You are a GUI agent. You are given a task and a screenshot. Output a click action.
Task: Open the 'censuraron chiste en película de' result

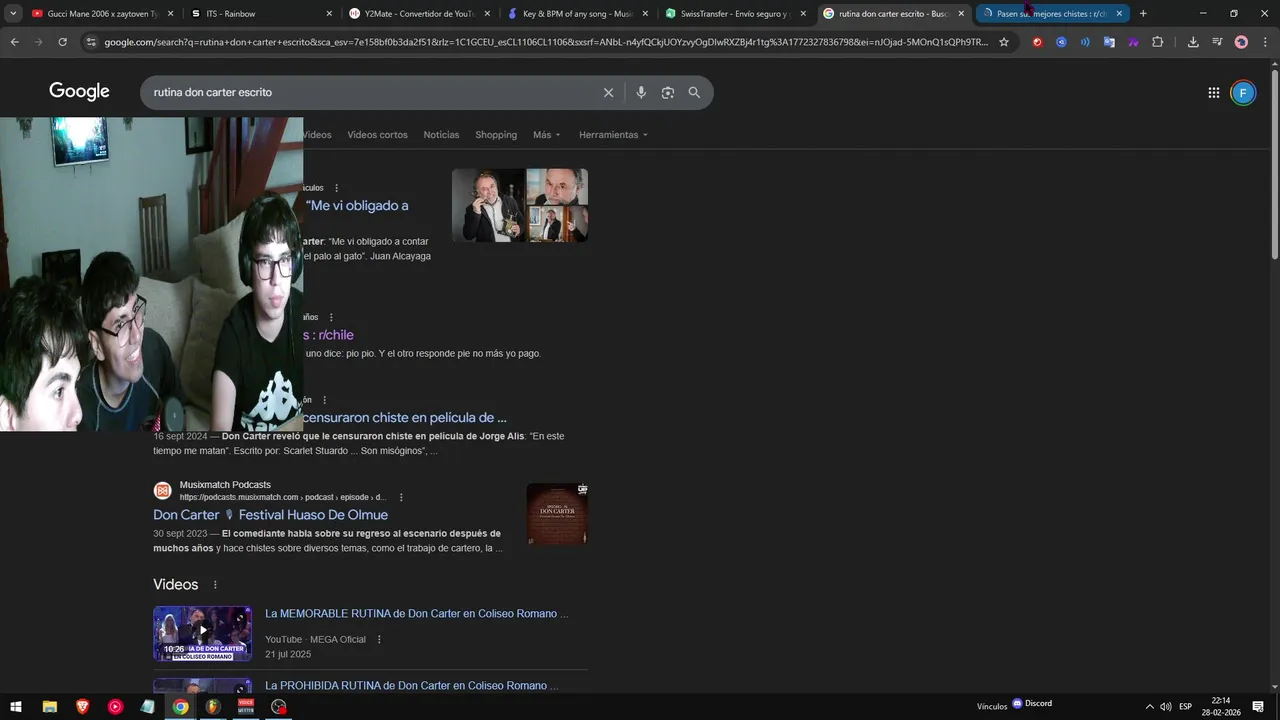click(405, 418)
